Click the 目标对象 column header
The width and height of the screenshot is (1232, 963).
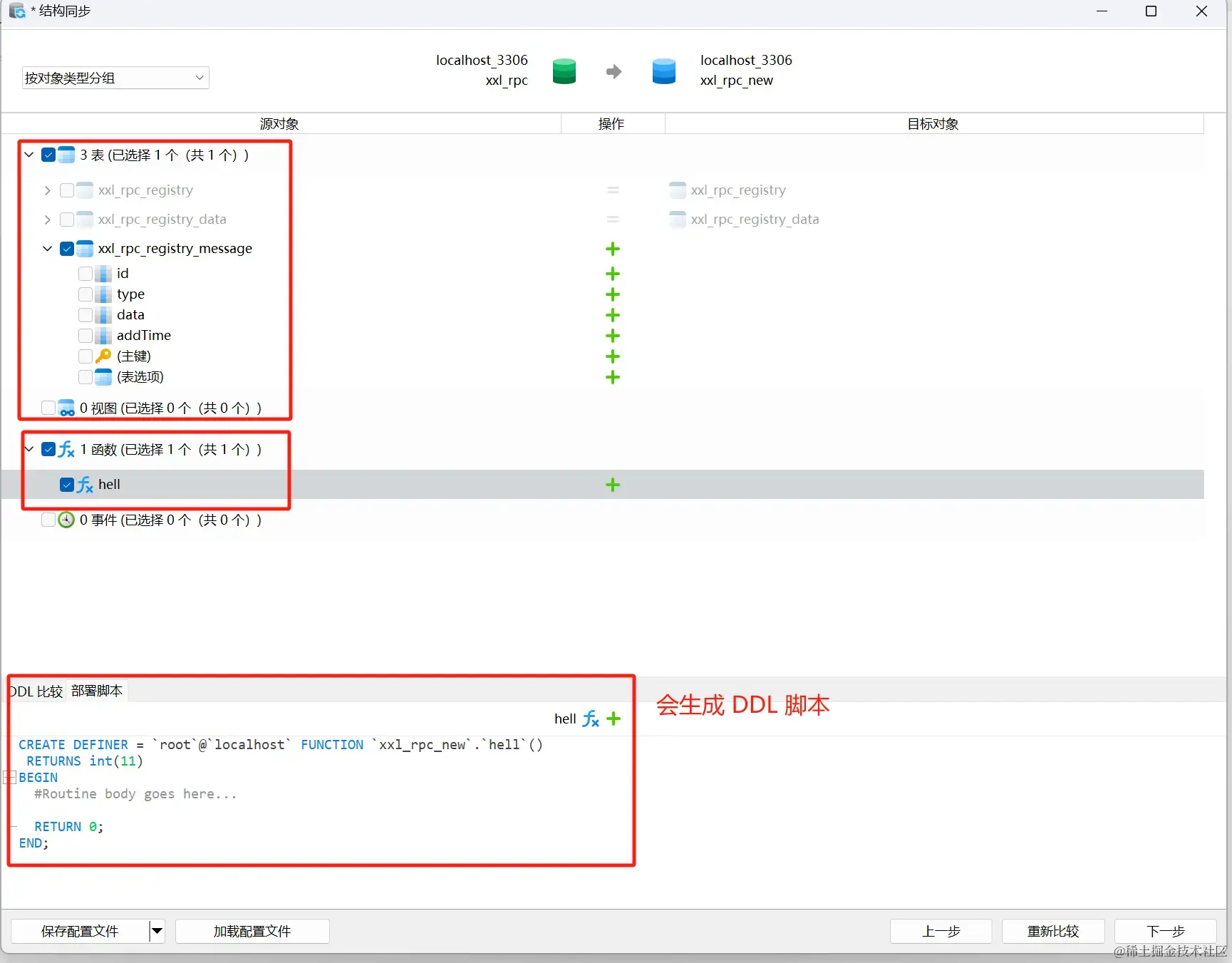coord(933,124)
